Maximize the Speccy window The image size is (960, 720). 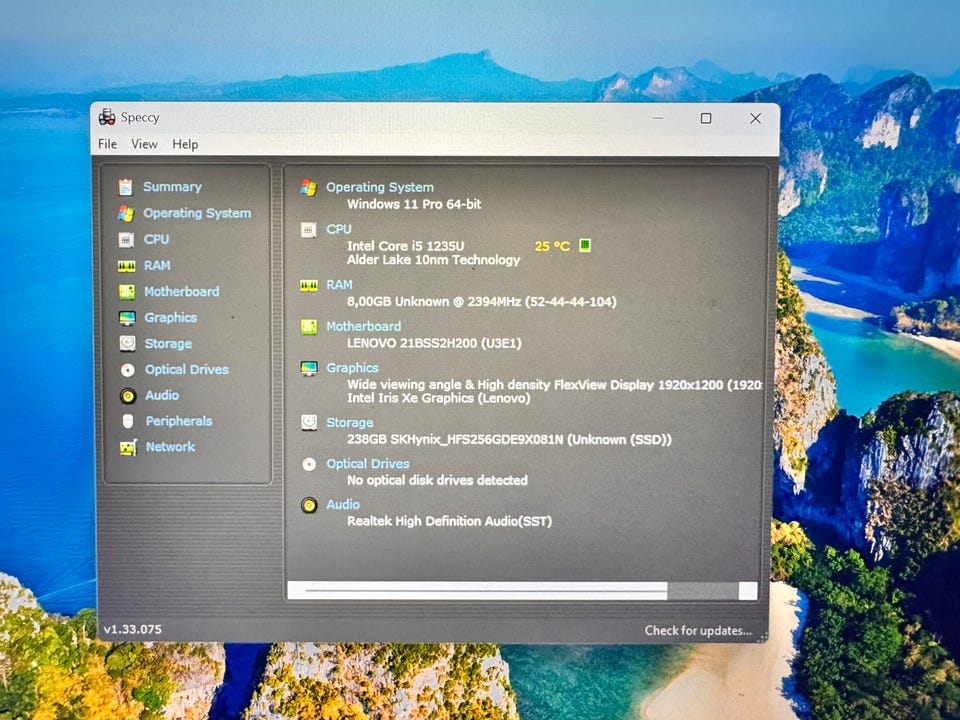coord(706,118)
